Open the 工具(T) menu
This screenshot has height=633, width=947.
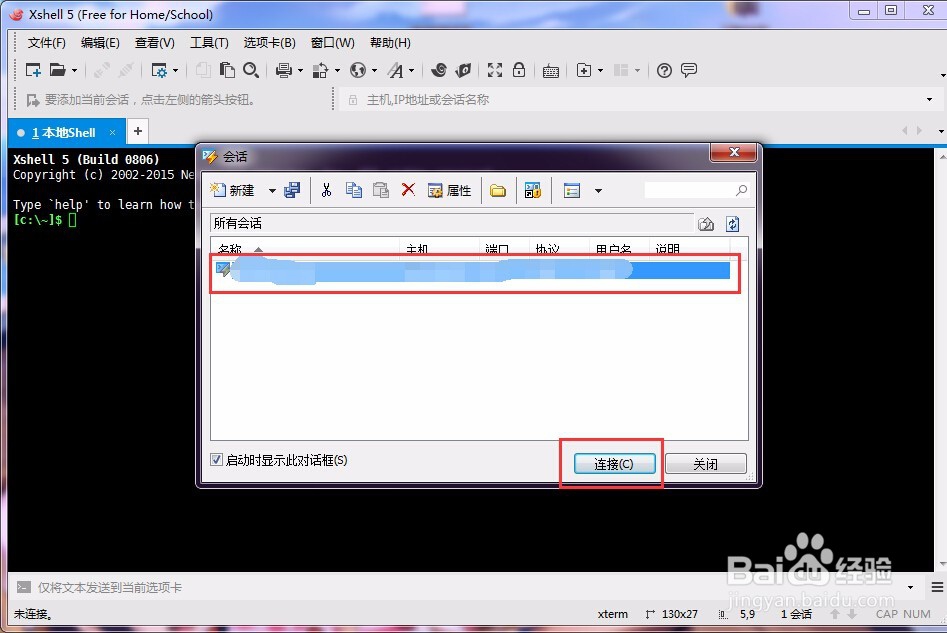(x=209, y=43)
